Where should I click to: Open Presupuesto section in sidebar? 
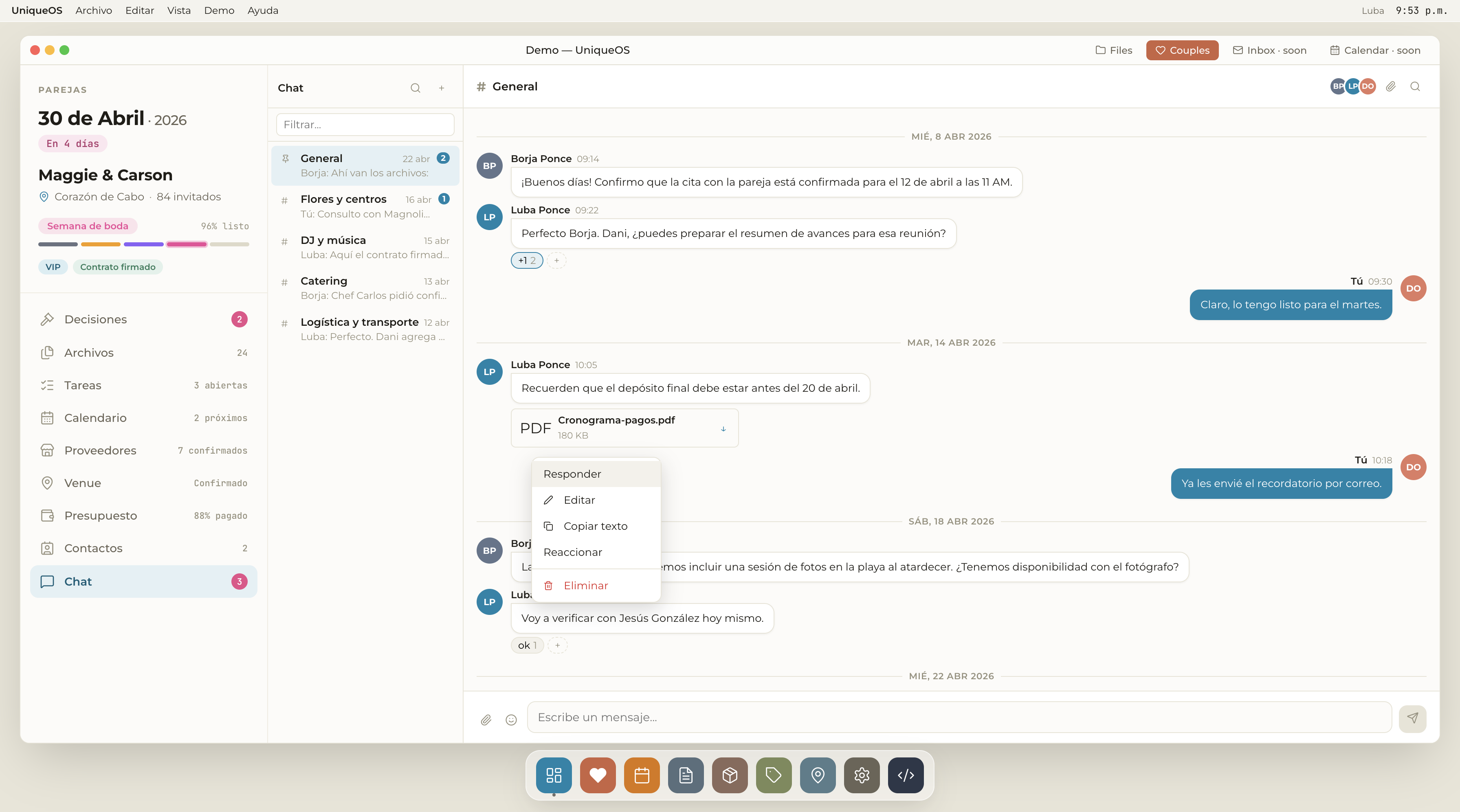(x=143, y=516)
